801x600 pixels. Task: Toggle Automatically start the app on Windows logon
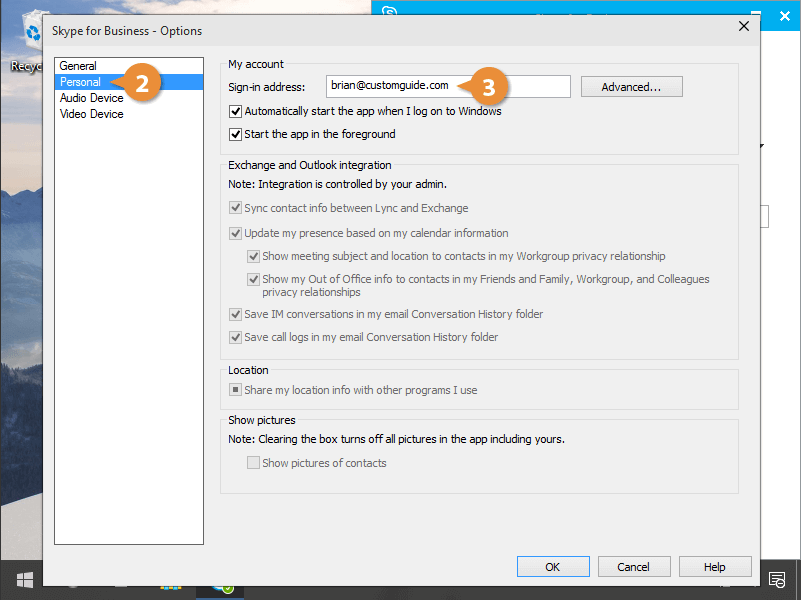(236, 112)
